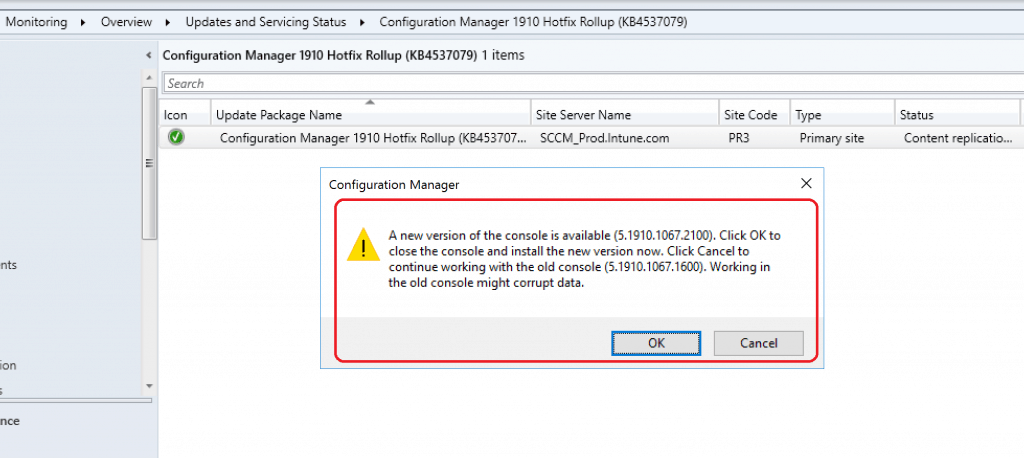Click the Icon column header
This screenshot has height=458, width=1024.
(x=185, y=115)
